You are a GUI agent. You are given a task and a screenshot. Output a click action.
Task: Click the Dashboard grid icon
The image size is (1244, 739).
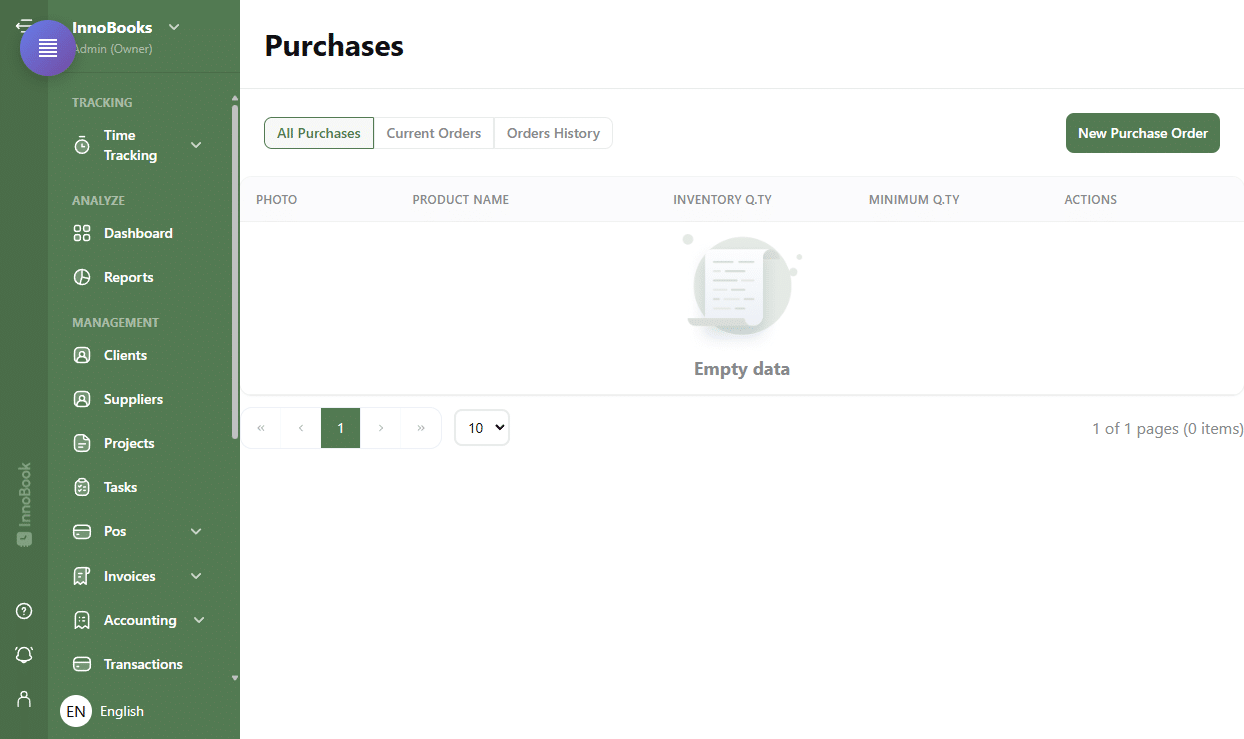82,233
